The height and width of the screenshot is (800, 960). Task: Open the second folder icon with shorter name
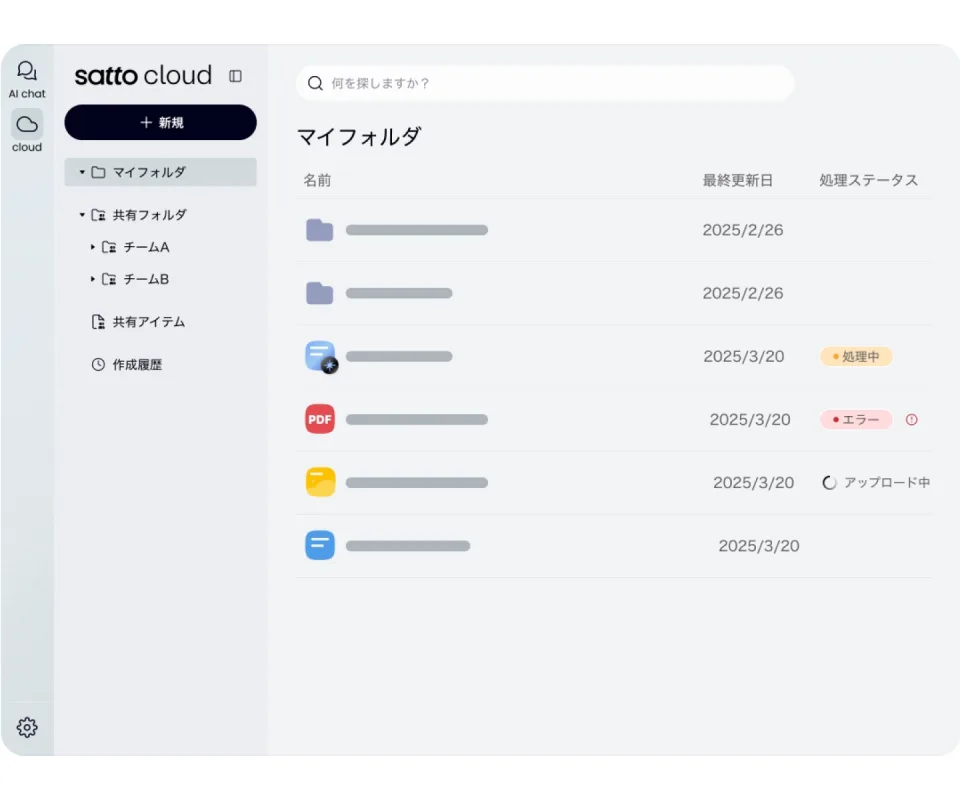click(320, 293)
